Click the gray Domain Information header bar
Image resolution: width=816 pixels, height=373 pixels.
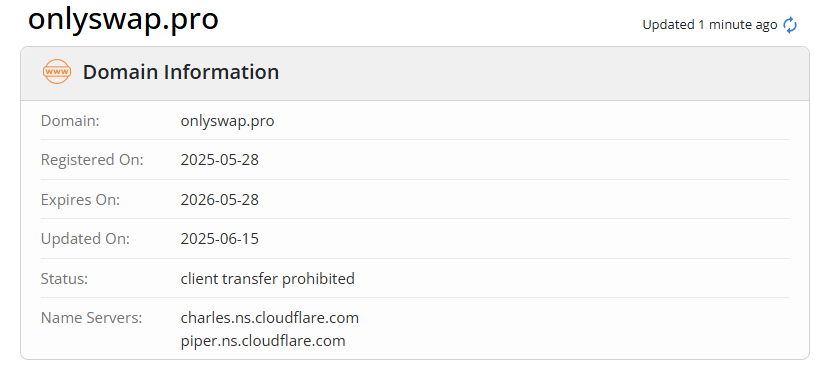[415, 73]
